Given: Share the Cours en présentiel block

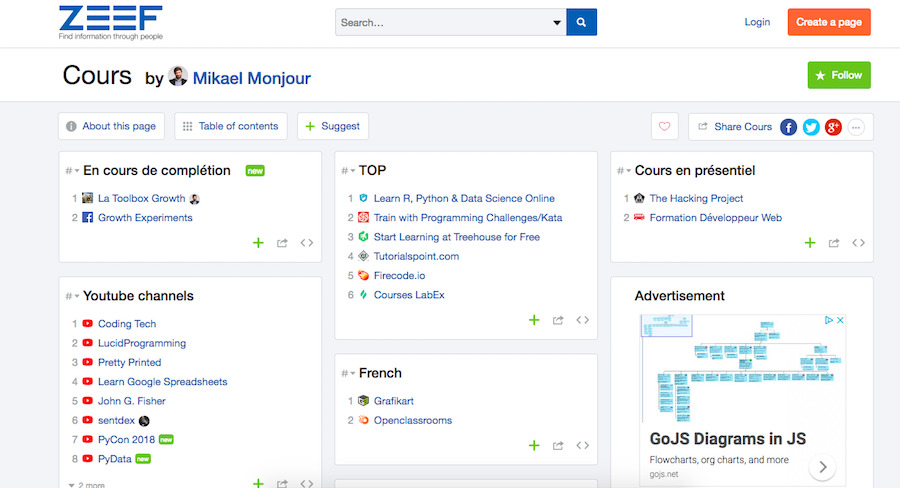Looking at the screenshot, I should click(834, 243).
